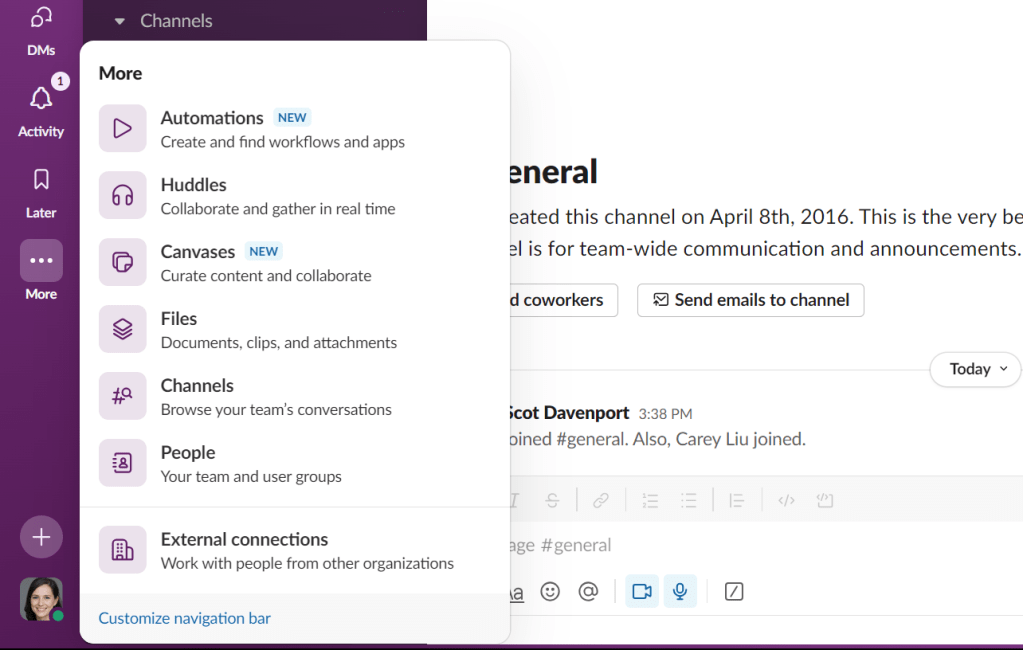Open the emoji picker
1023x650 pixels.
point(550,591)
